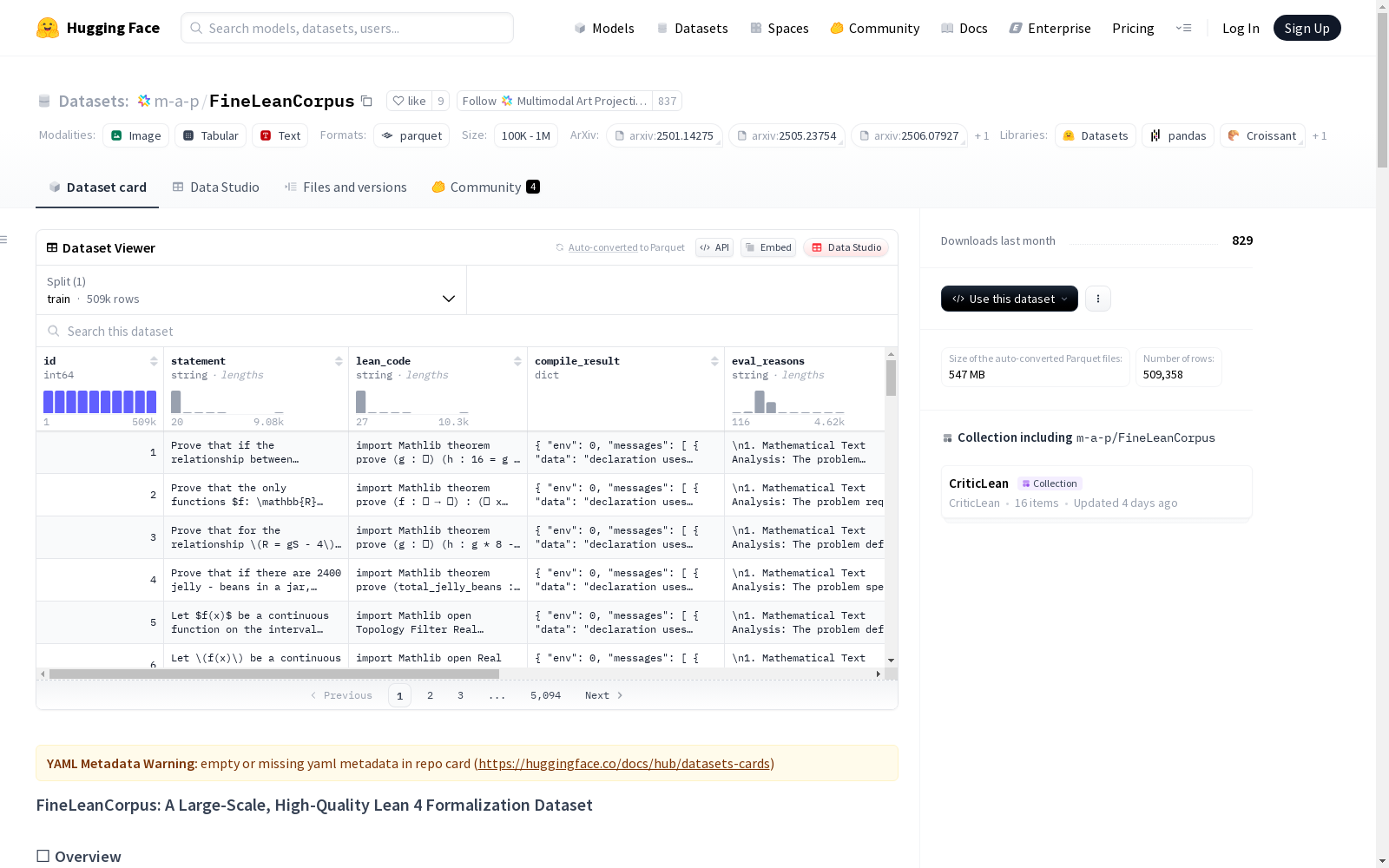Viewport: 1389px width, 868px height.
Task: Click the pagination ellipsis
Action: [x=497, y=695]
